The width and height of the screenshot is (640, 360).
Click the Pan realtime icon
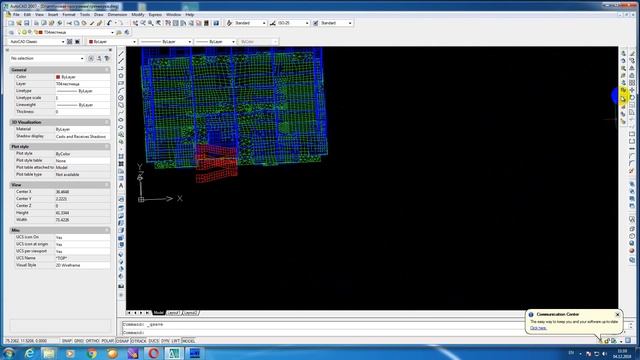tap(135, 23)
